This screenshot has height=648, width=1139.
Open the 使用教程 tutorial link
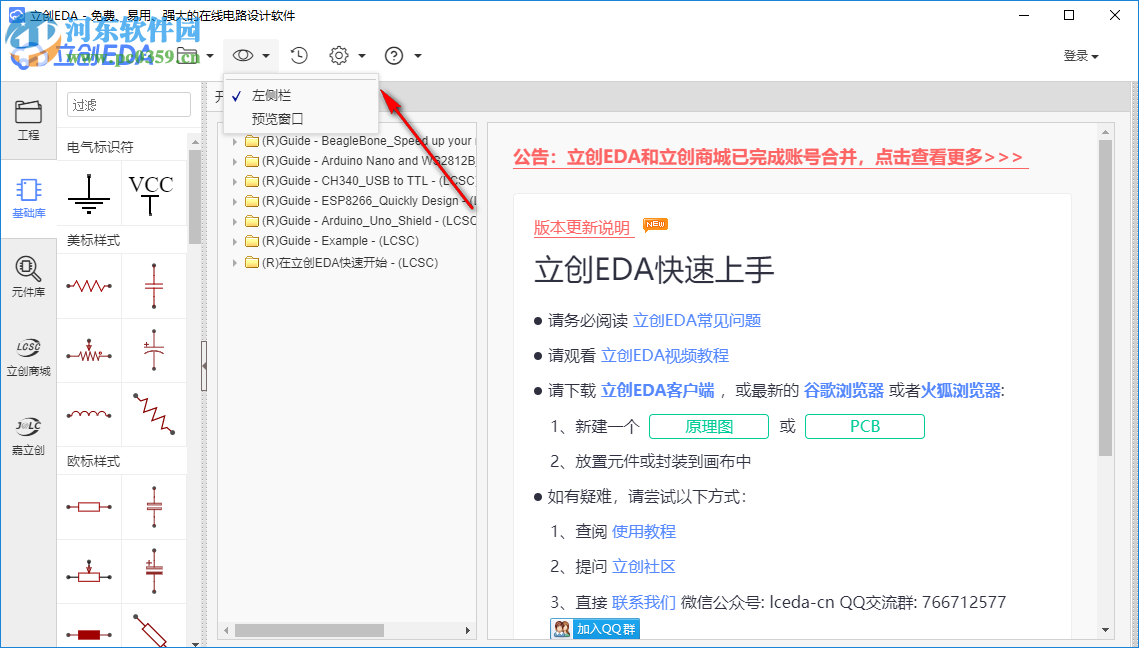click(644, 532)
